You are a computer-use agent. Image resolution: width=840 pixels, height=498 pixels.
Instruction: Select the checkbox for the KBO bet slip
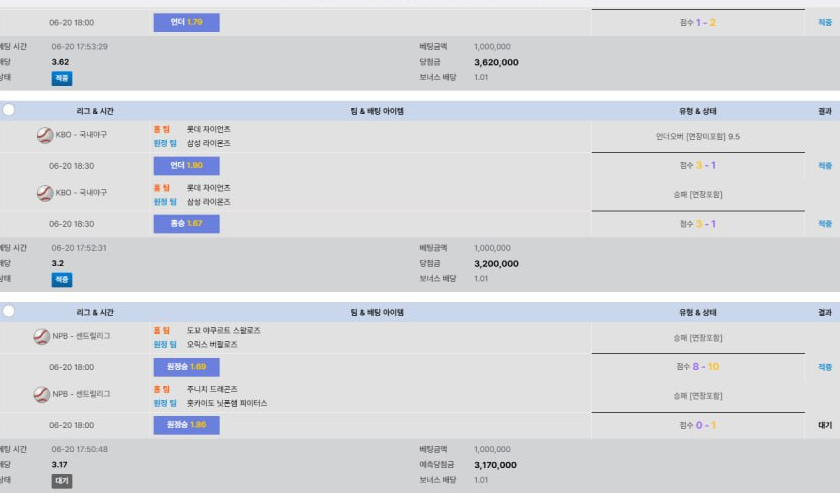tap(9, 111)
